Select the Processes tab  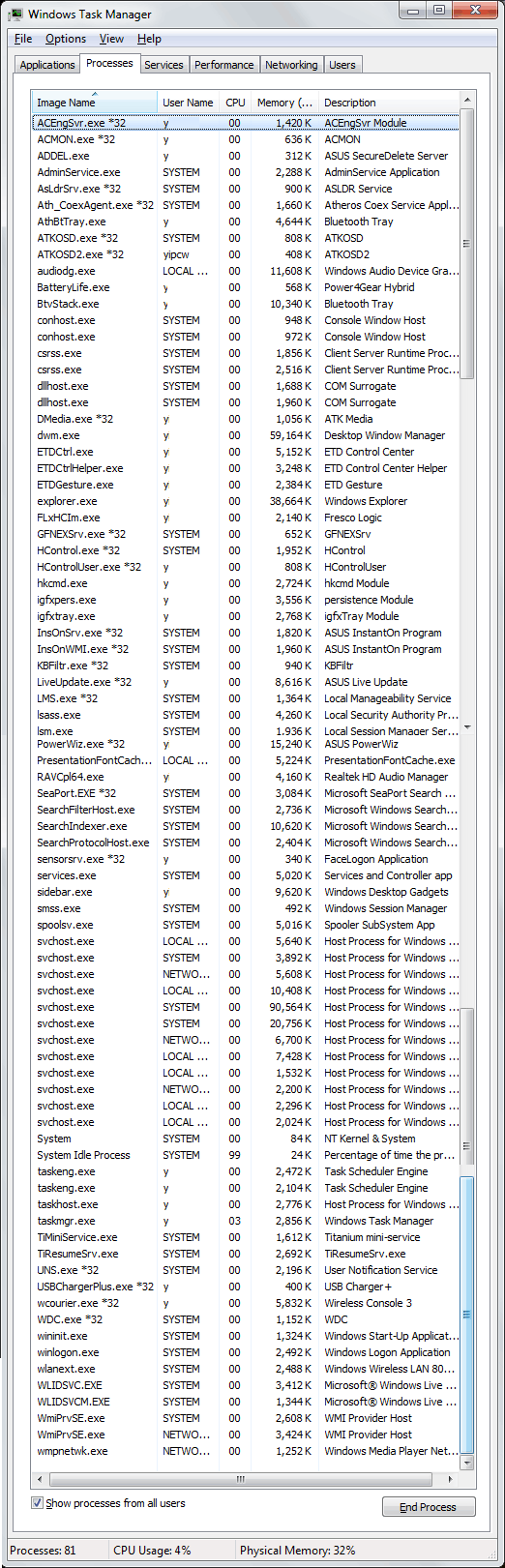pos(109,63)
